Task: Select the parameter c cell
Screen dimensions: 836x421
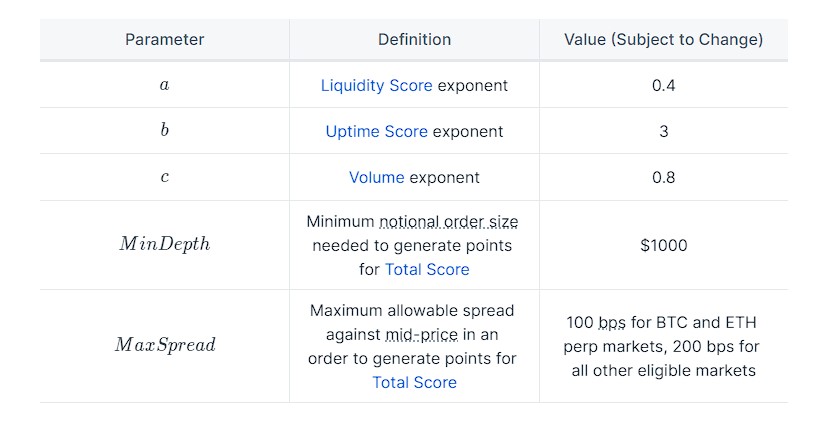Action: [x=164, y=178]
